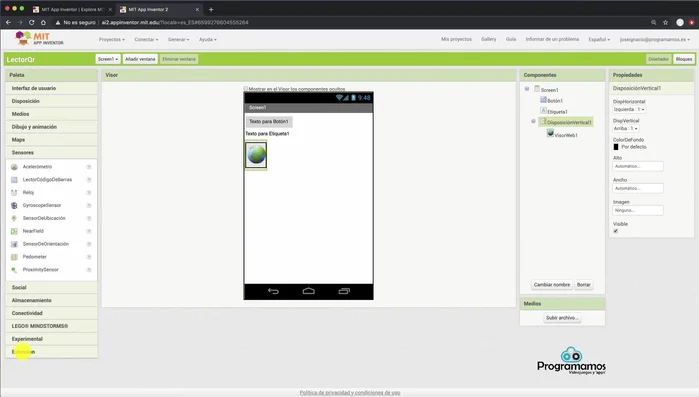Screen dimensions: 699x397
Task: Click the Borrar button
Action: [584, 284]
